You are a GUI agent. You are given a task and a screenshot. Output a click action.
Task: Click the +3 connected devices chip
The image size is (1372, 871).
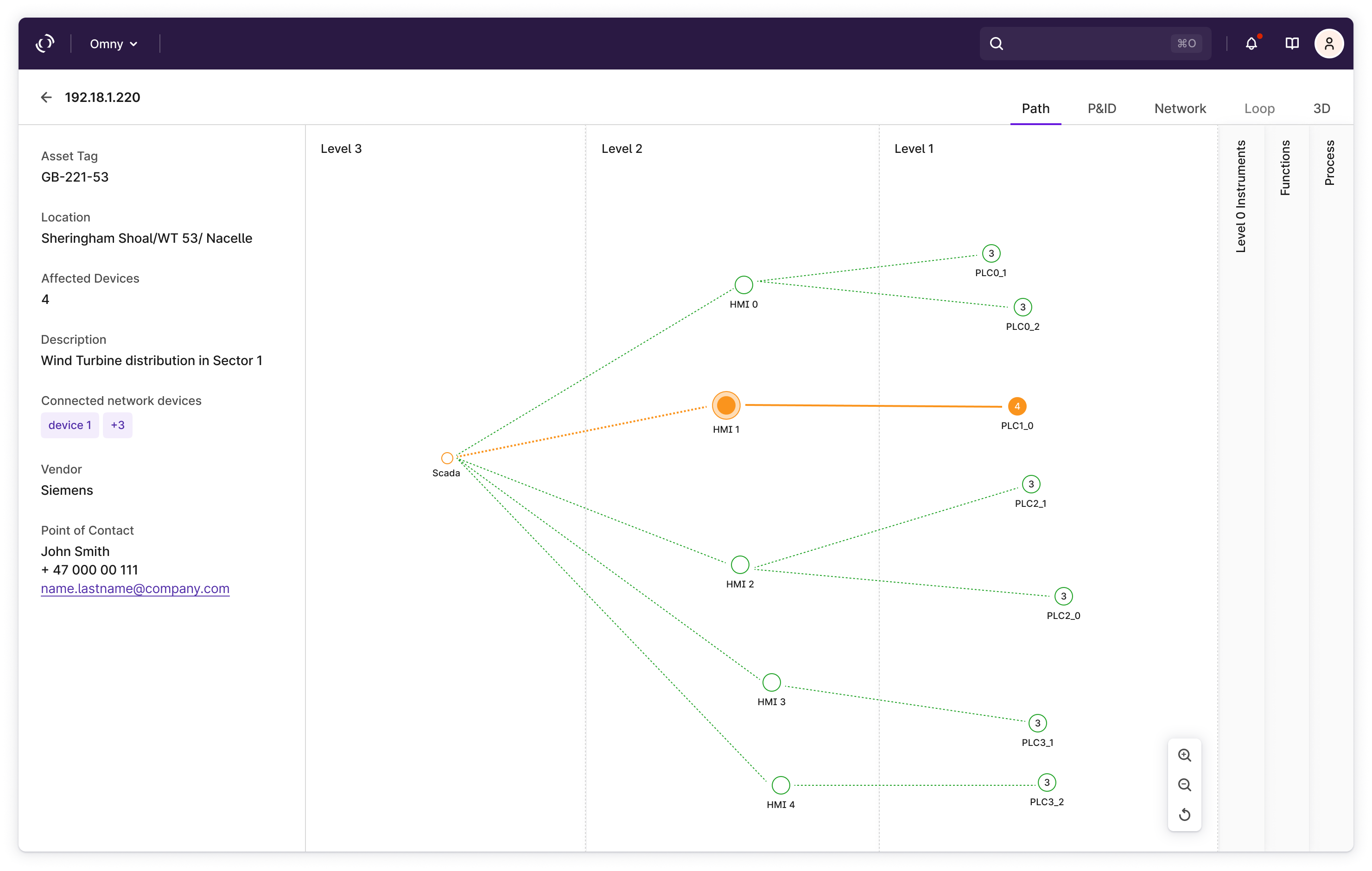(117, 425)
